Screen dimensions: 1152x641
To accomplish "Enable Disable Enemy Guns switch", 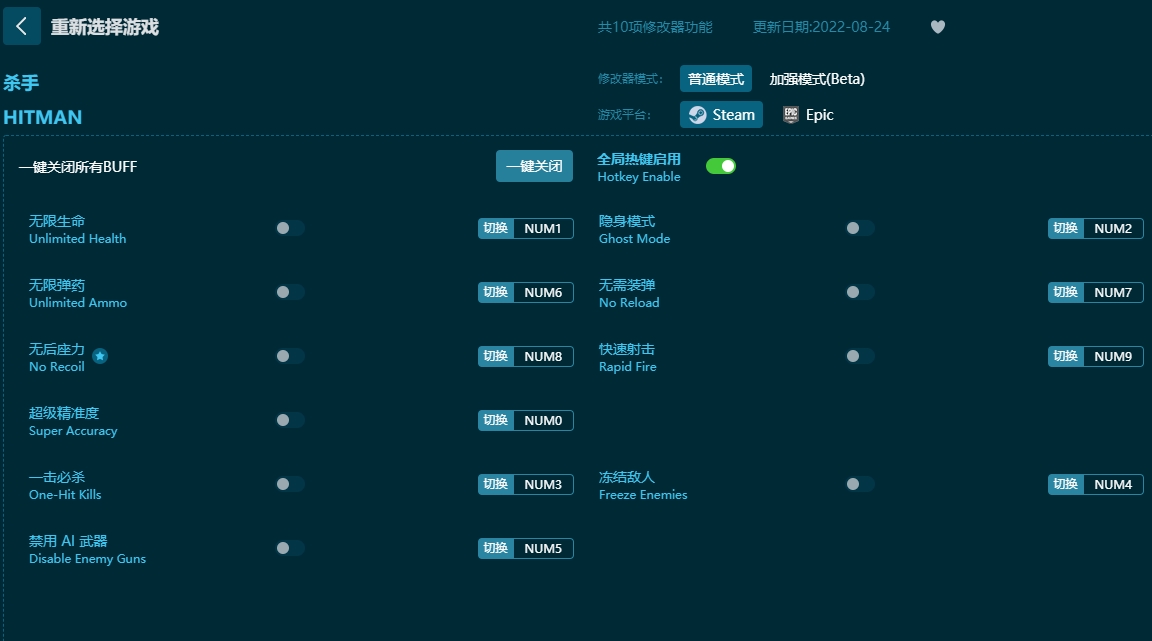I will coord(289,548).
